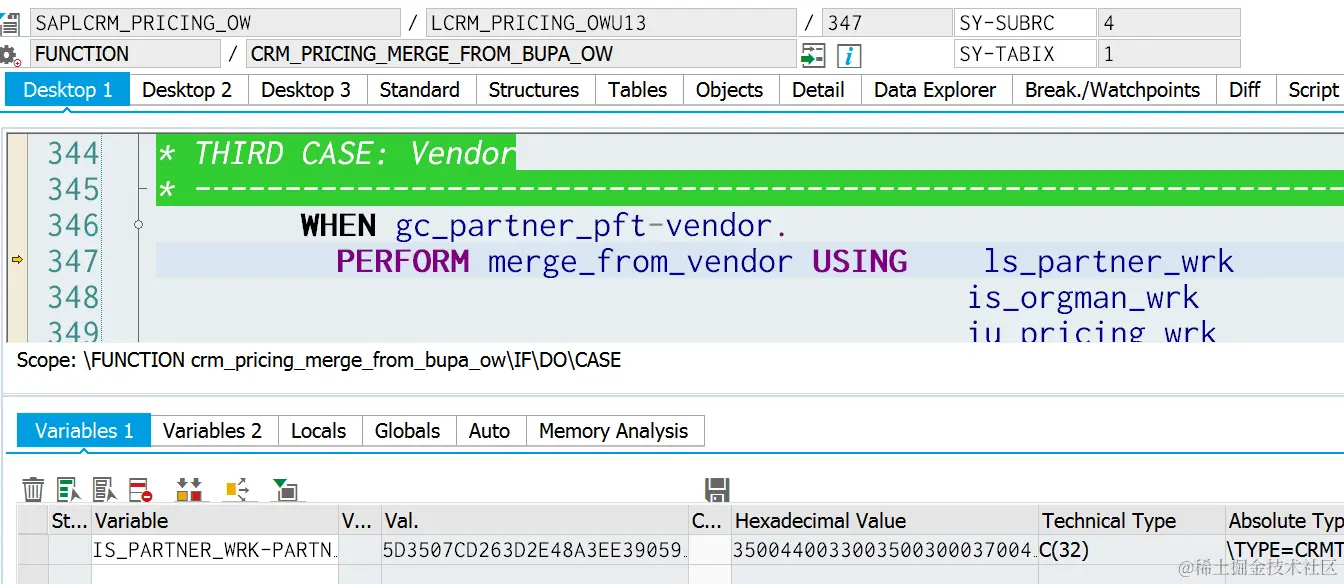Click the document icon beside SAPLCRM_PRICING_OW

(x=10, y=23)
